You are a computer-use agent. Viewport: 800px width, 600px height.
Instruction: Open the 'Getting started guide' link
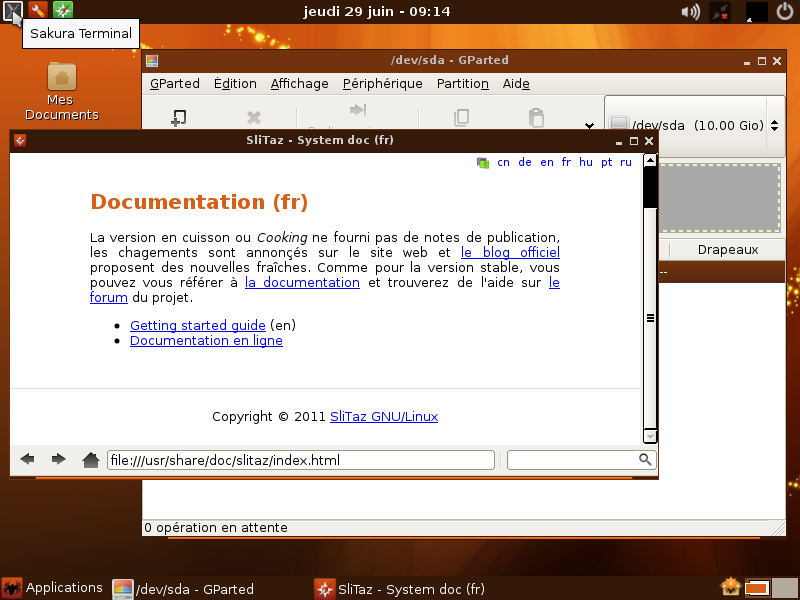click(x=198, y=326)
